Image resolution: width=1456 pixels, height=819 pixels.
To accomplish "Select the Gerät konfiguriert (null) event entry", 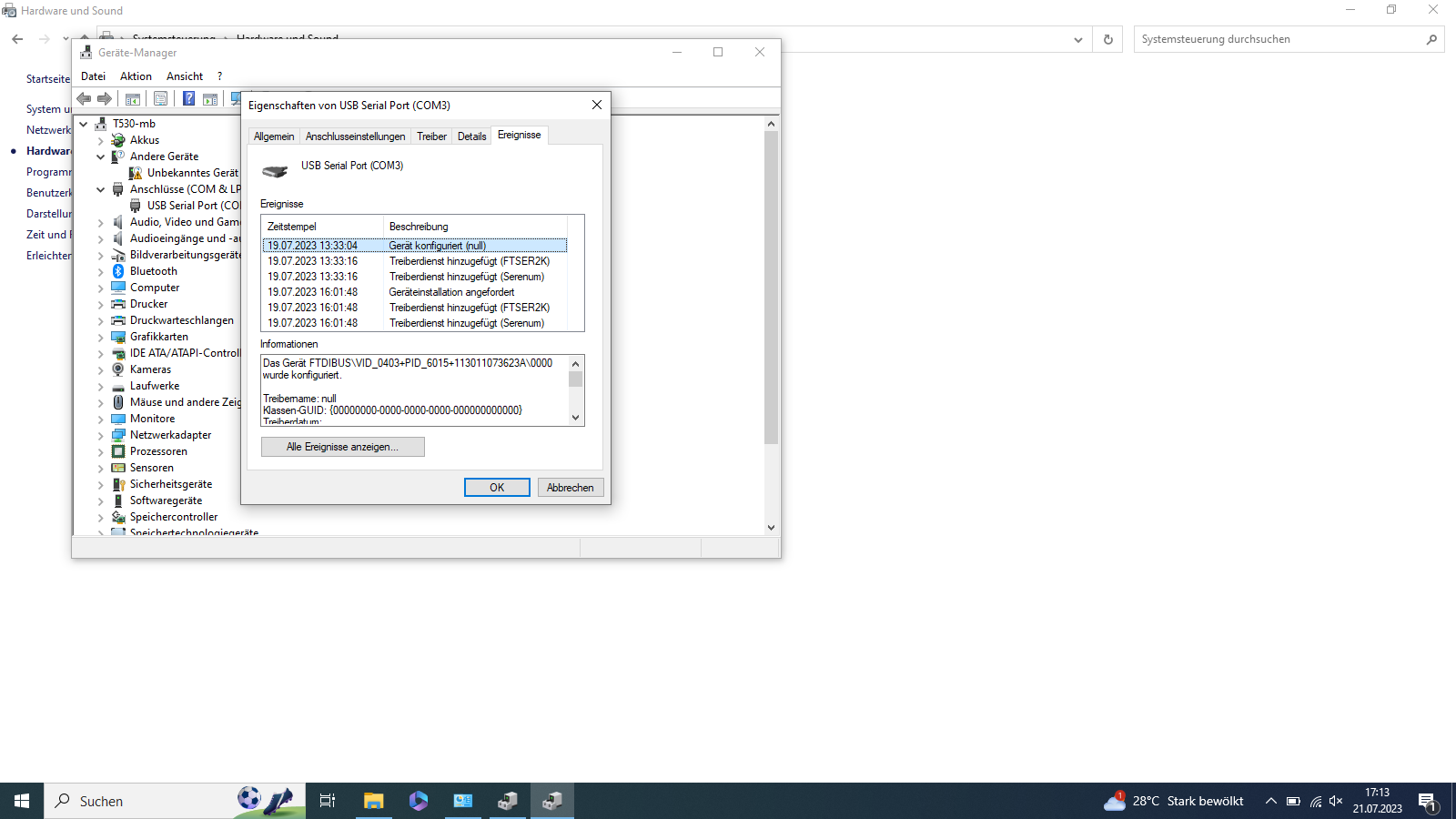I will point(414,245).
